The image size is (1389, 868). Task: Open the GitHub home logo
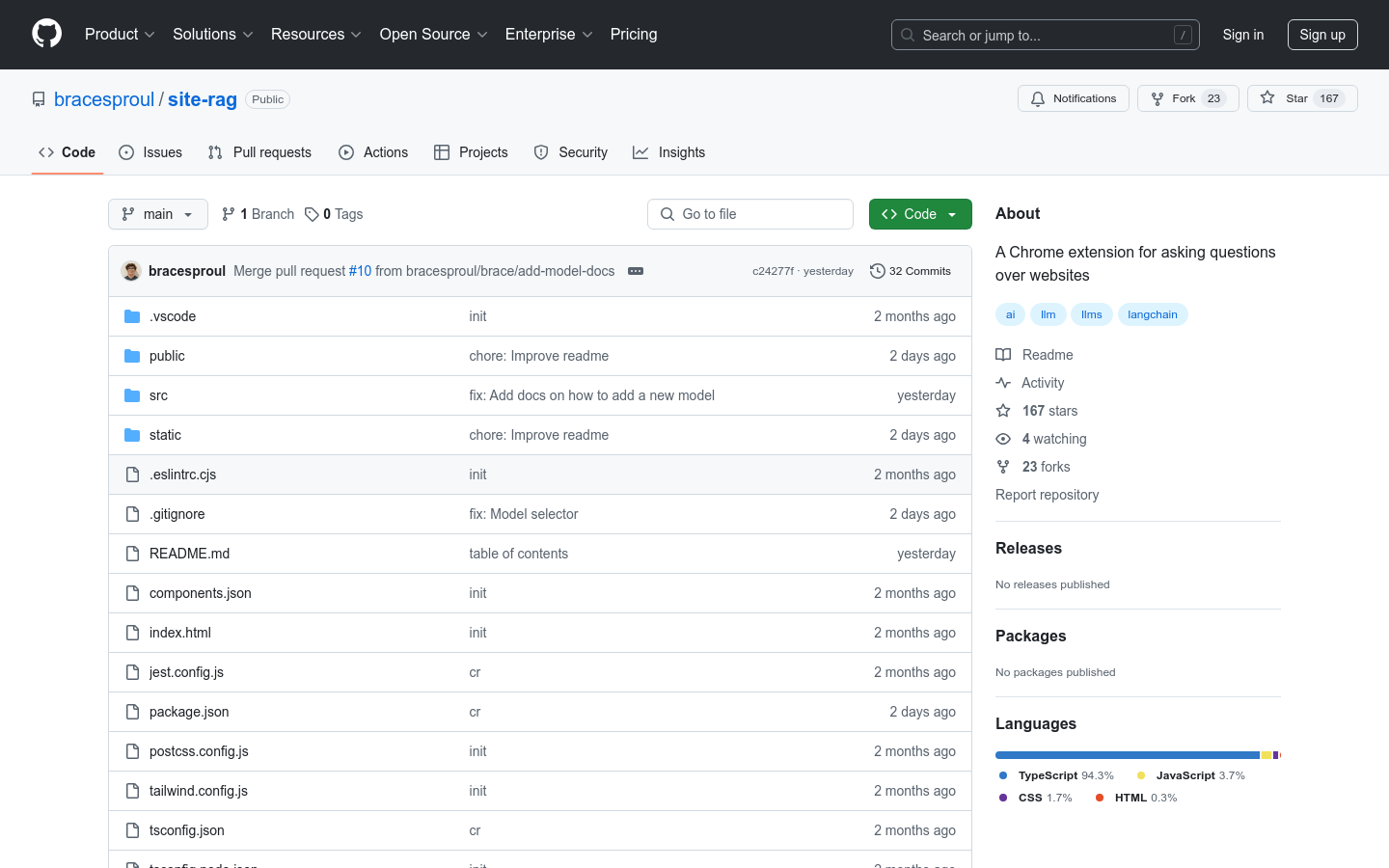[x=46, y=34]
